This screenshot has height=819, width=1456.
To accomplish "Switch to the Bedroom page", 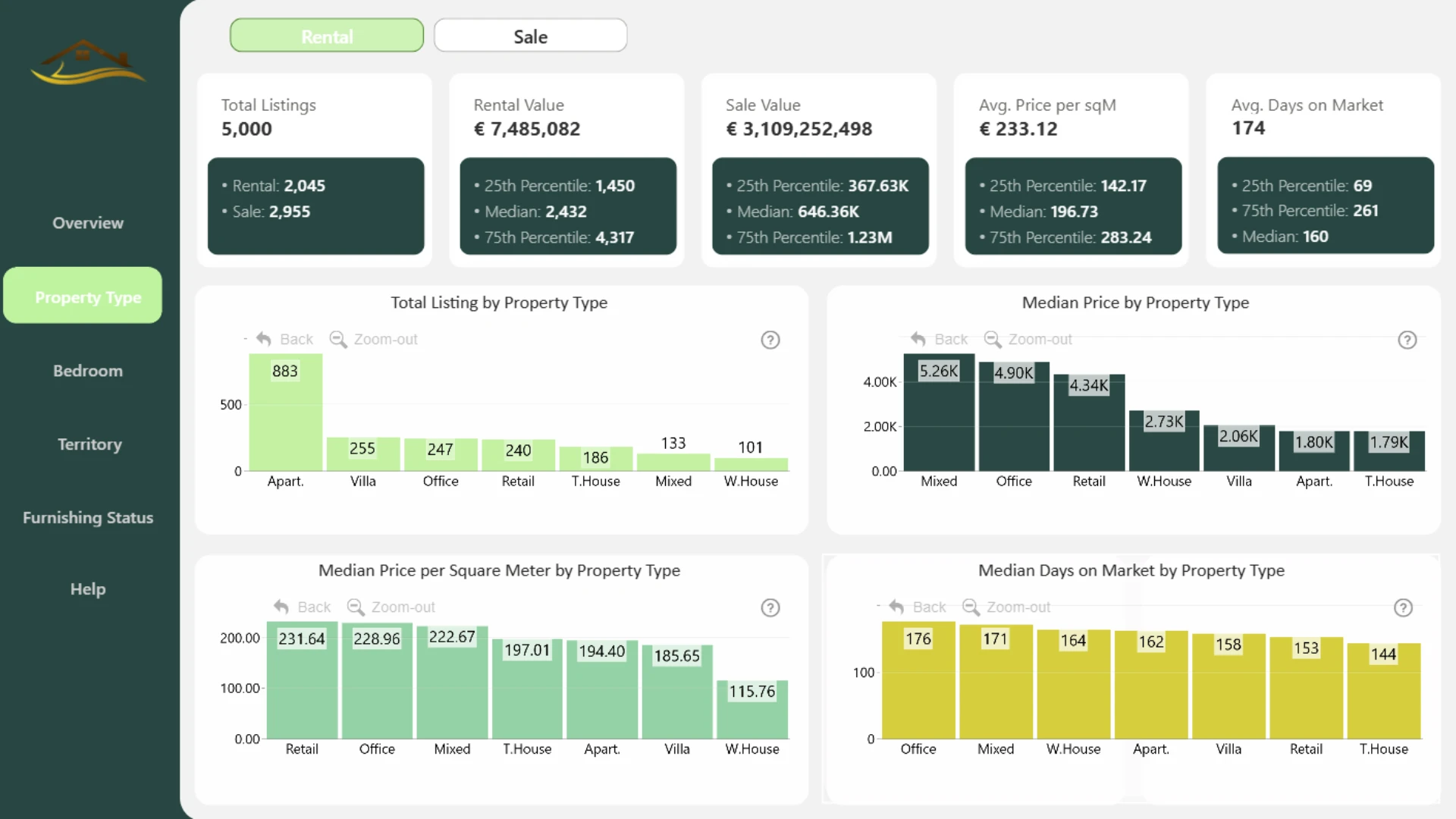I will pos(88,371).
